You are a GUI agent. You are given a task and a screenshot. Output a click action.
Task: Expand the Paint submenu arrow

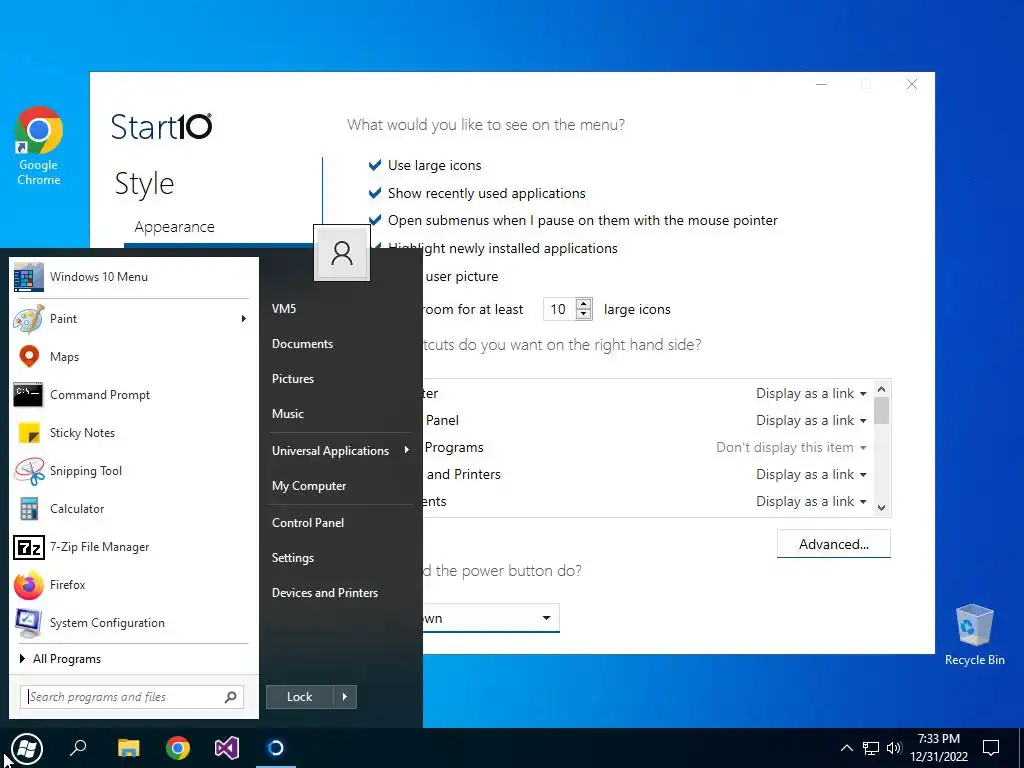click(244, 319)
